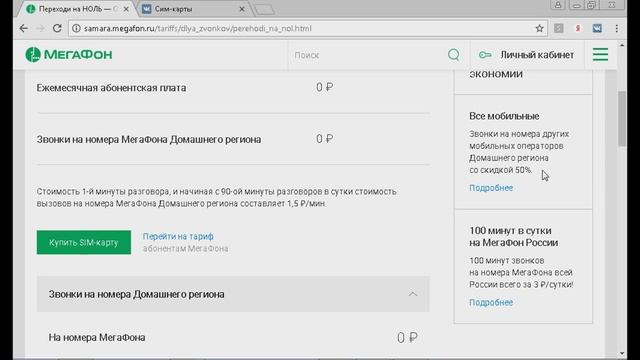The image size is (640, 360).
Task: Click the На номера МегаФона row
Action: click(233, 338)
